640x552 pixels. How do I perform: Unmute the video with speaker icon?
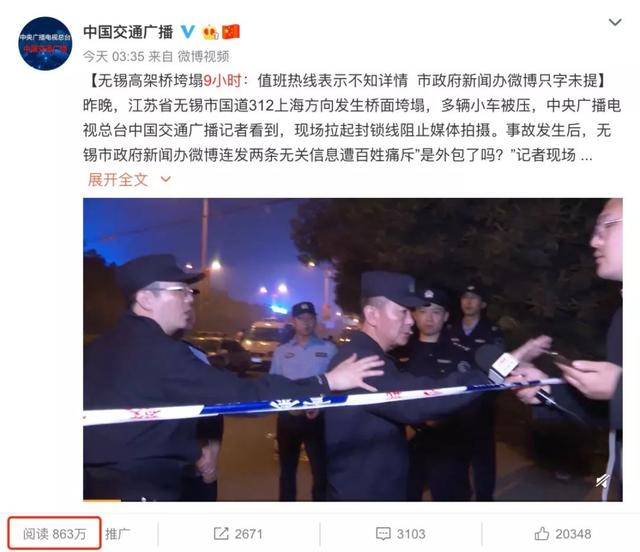pos(602,481)
